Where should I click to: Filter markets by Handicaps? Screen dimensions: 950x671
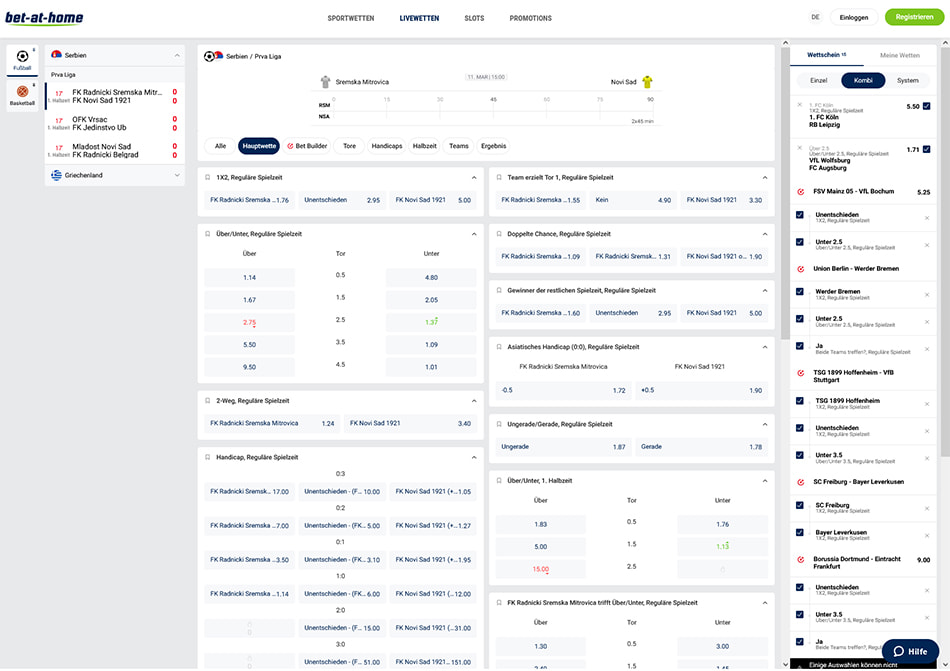[387, 146]
